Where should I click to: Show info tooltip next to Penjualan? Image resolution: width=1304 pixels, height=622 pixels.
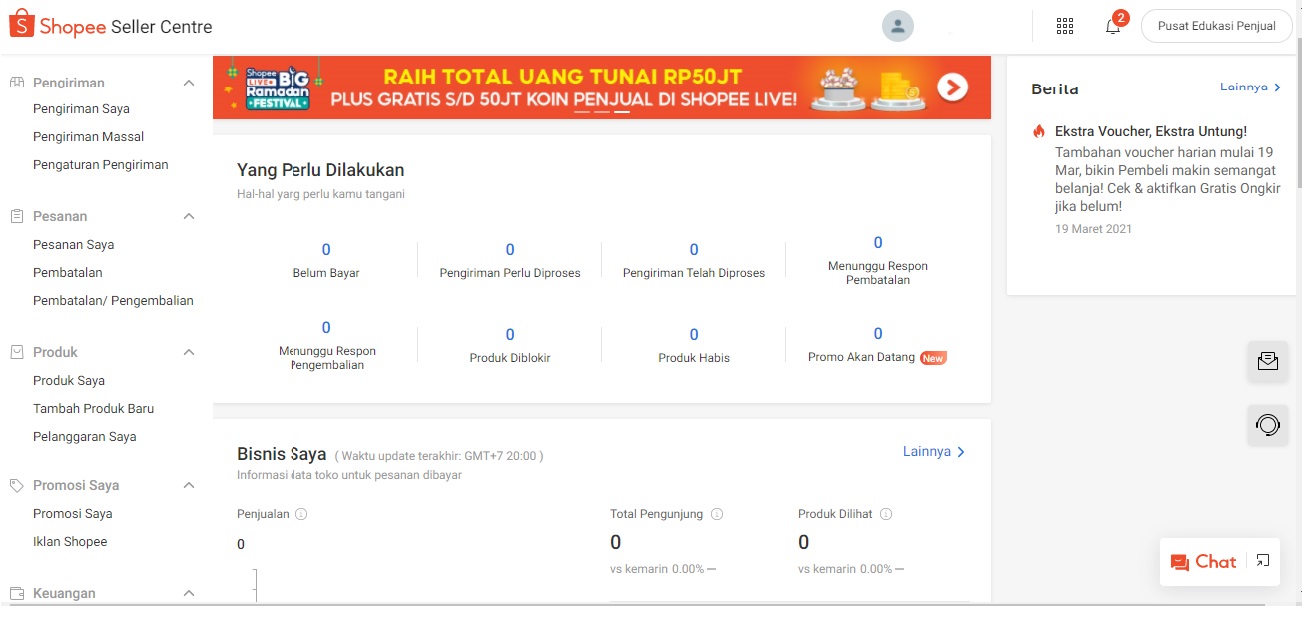point(301,514)
